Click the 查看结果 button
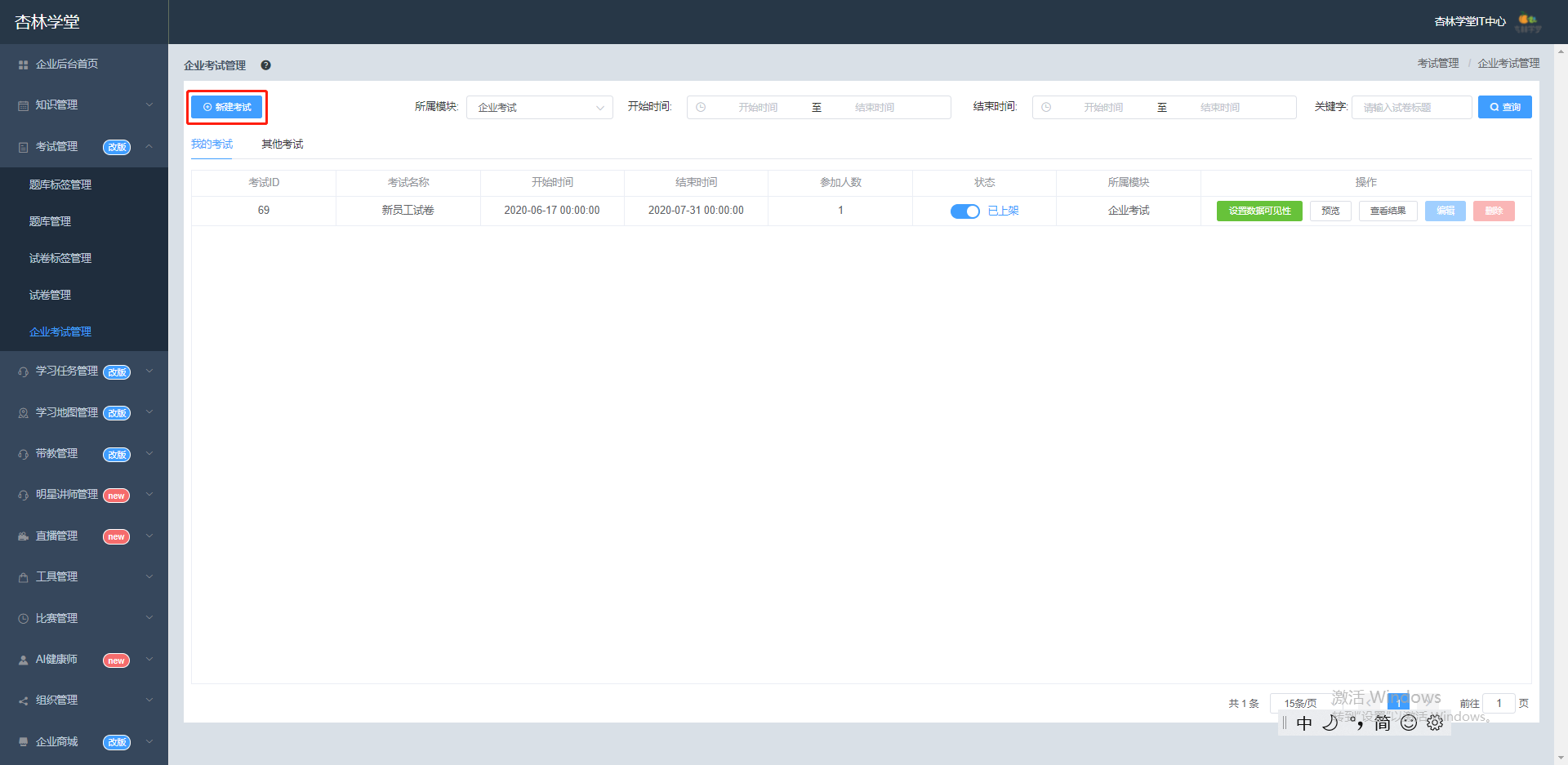Screen dimensions: 1568x765 1388,211
